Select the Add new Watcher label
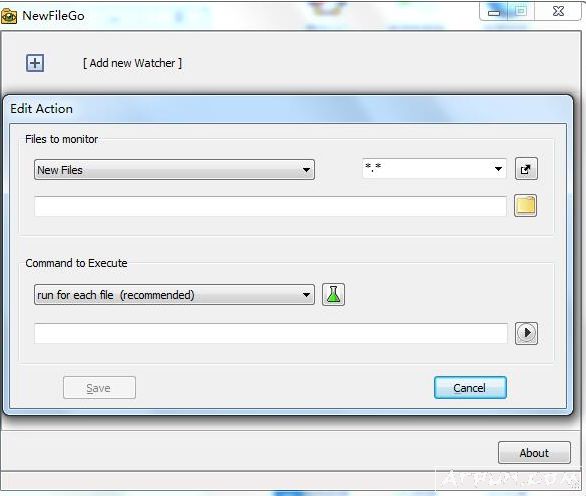This screenshot has height=496, width=586. (132, 63)
